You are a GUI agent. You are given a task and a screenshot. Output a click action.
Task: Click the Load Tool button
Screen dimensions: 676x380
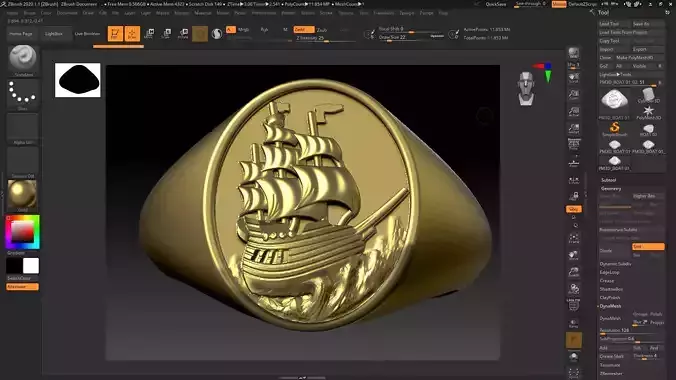614,24
